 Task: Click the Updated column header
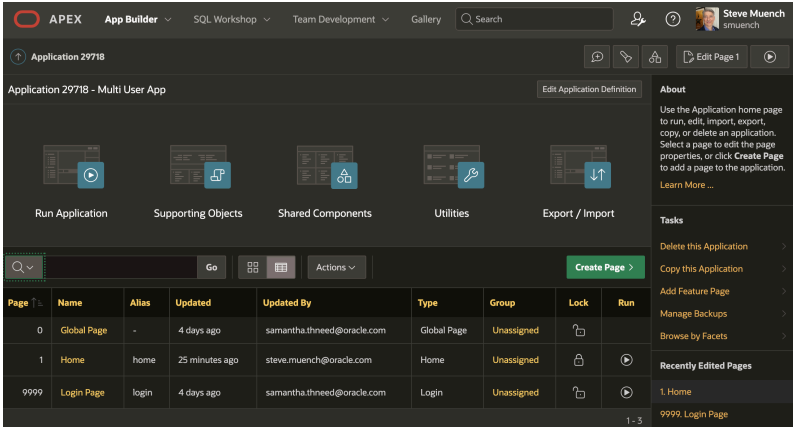tap(193, 303)
